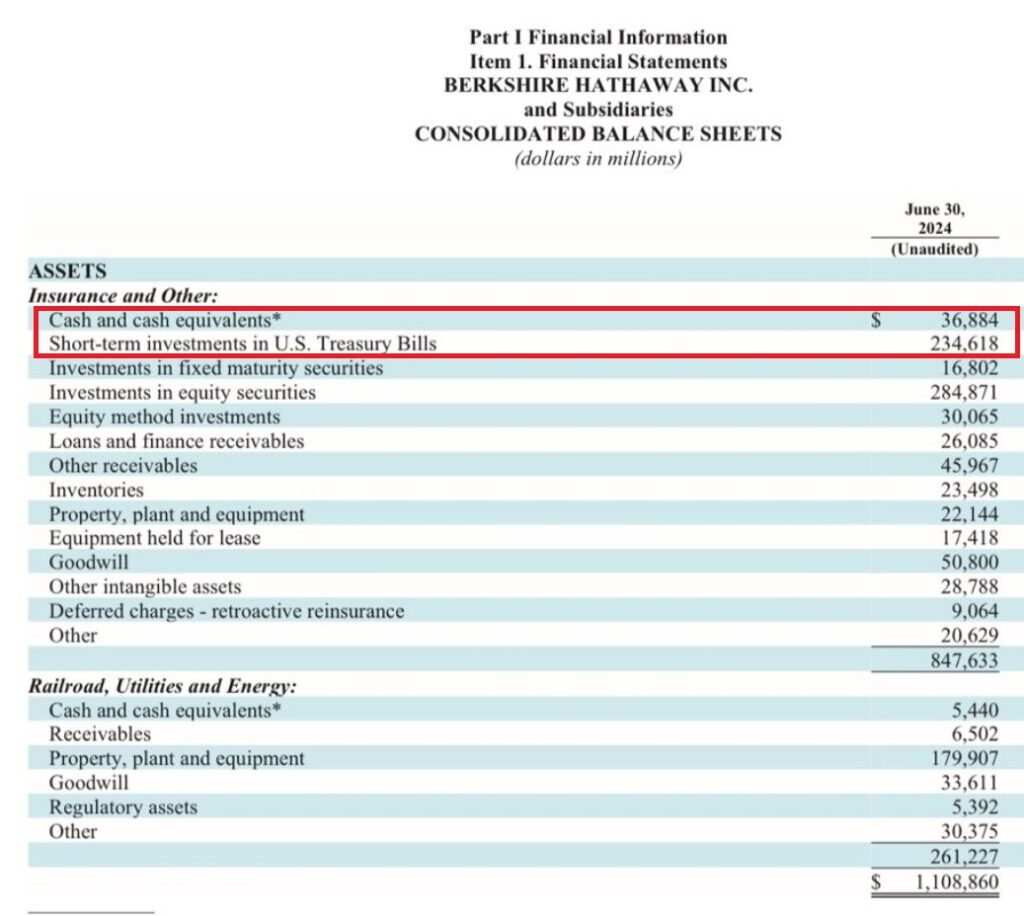The image size is (1024, 916).
Task: Click the 'Receivables' label
Action: pyautogui.click(x=100, y=734)
